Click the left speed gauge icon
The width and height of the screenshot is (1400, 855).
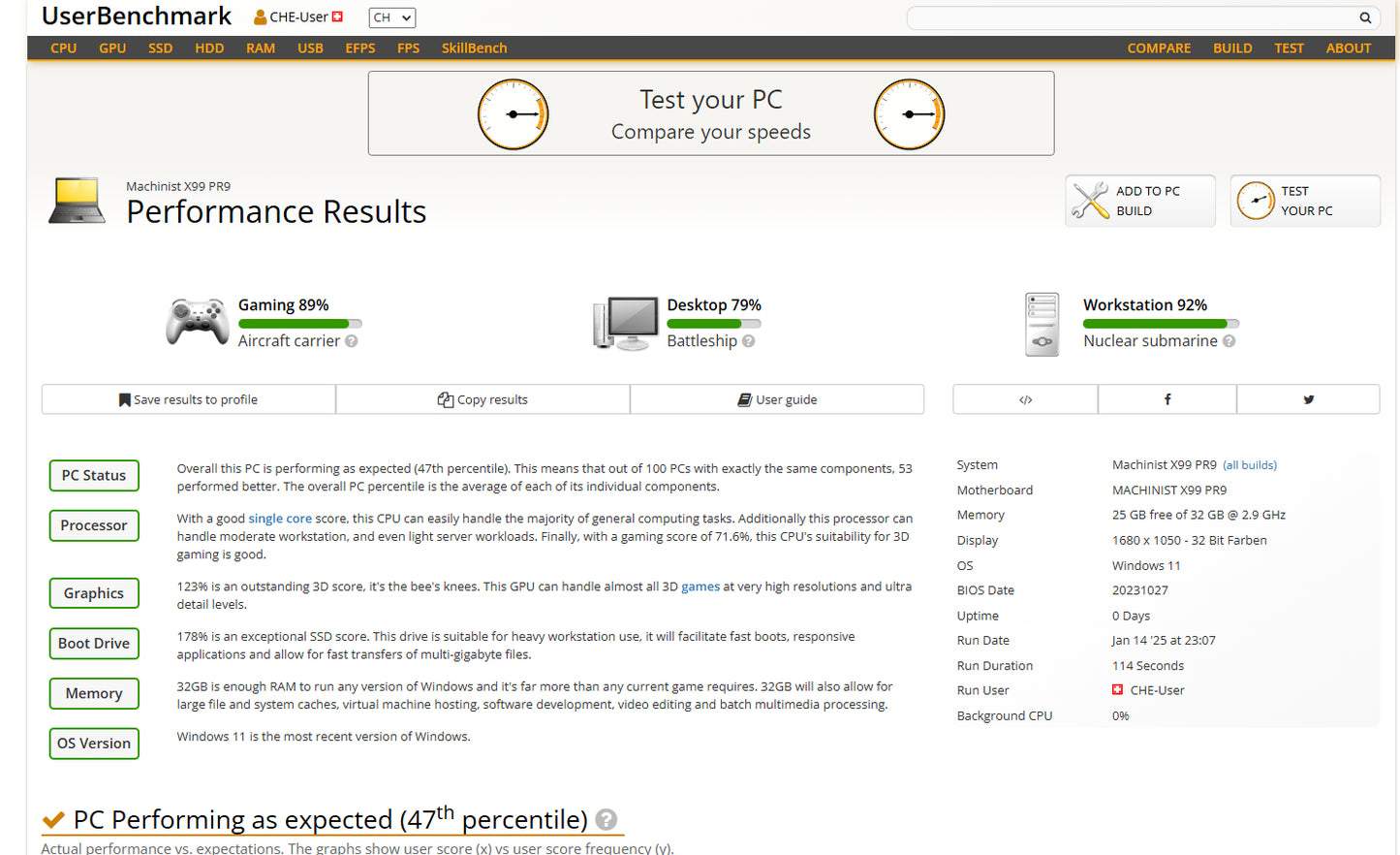point(513,114)
